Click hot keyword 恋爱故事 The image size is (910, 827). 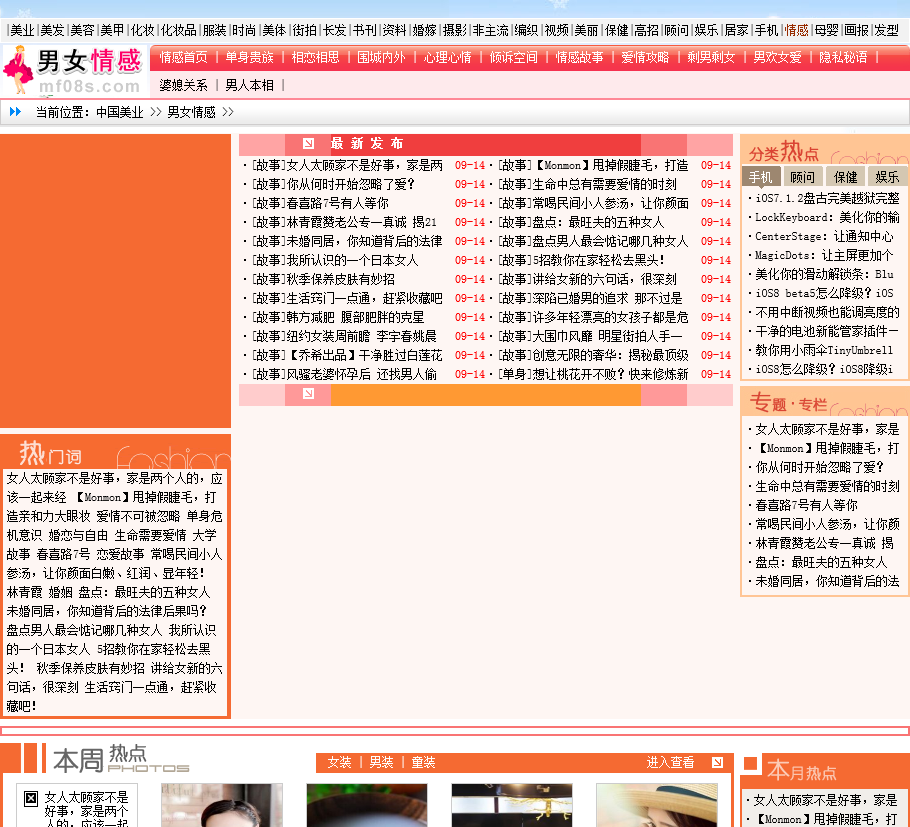(x=120, y=554)
